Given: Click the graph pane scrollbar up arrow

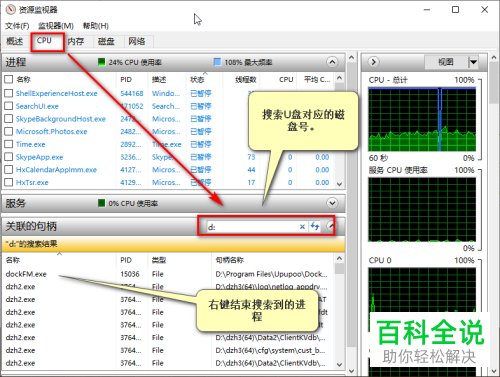Looking at the screenshot, I should [x=494, y=58].
